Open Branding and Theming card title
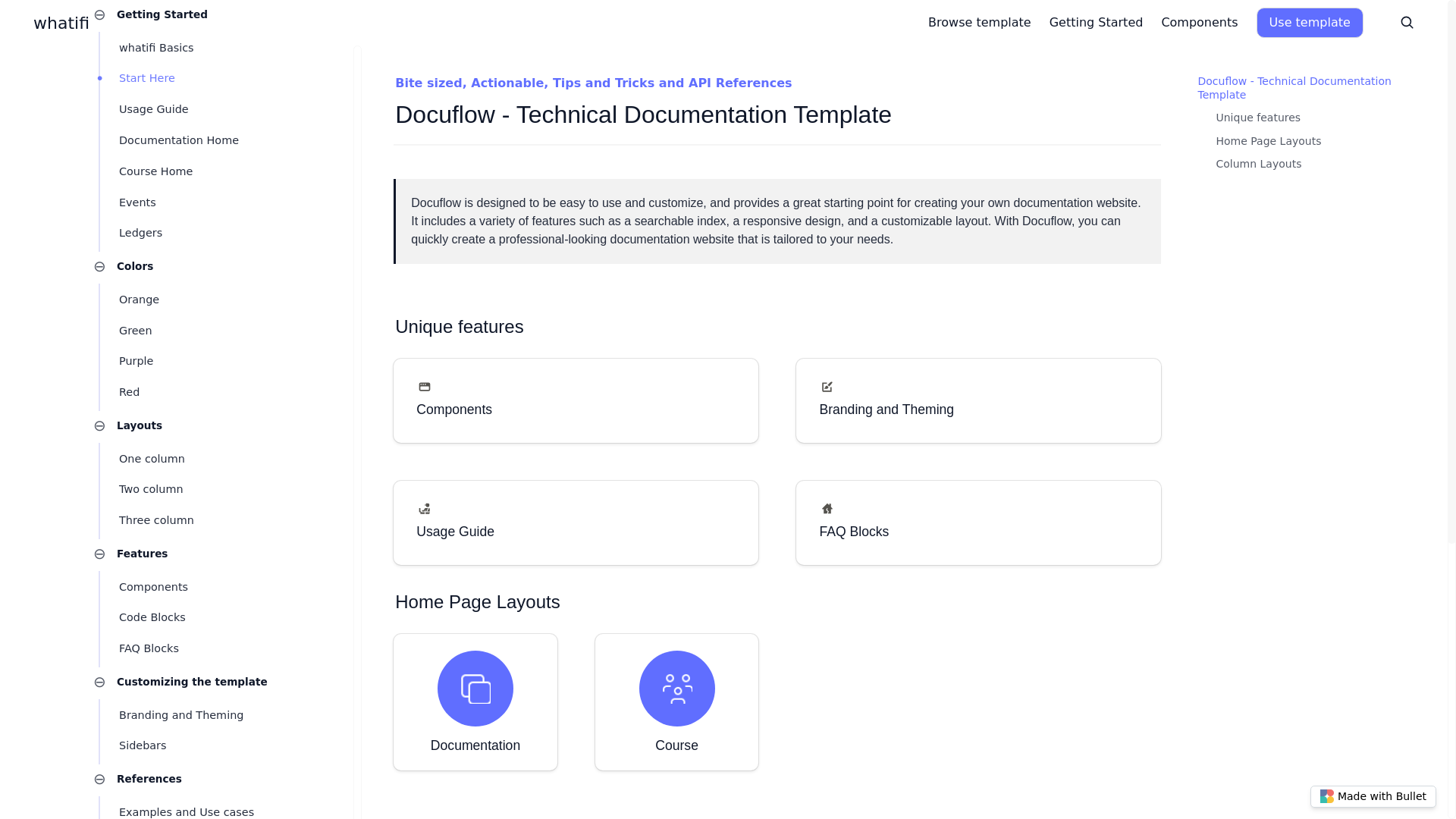The image size is (1456, 819). pyautogui.click(x=886, y=409)
